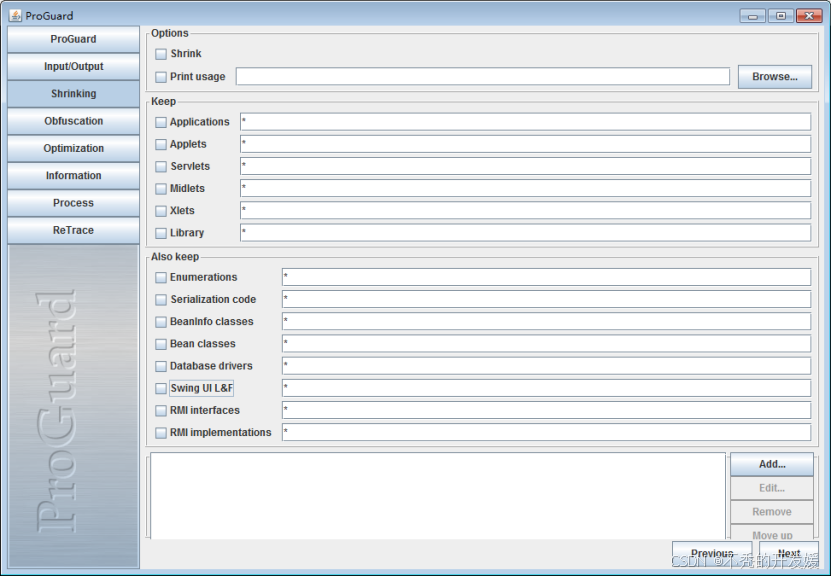Screen dimensions: 831x577
Task: Click the BeanInfo classes text field
Action: pyautogui.click(x=546, y=322)
